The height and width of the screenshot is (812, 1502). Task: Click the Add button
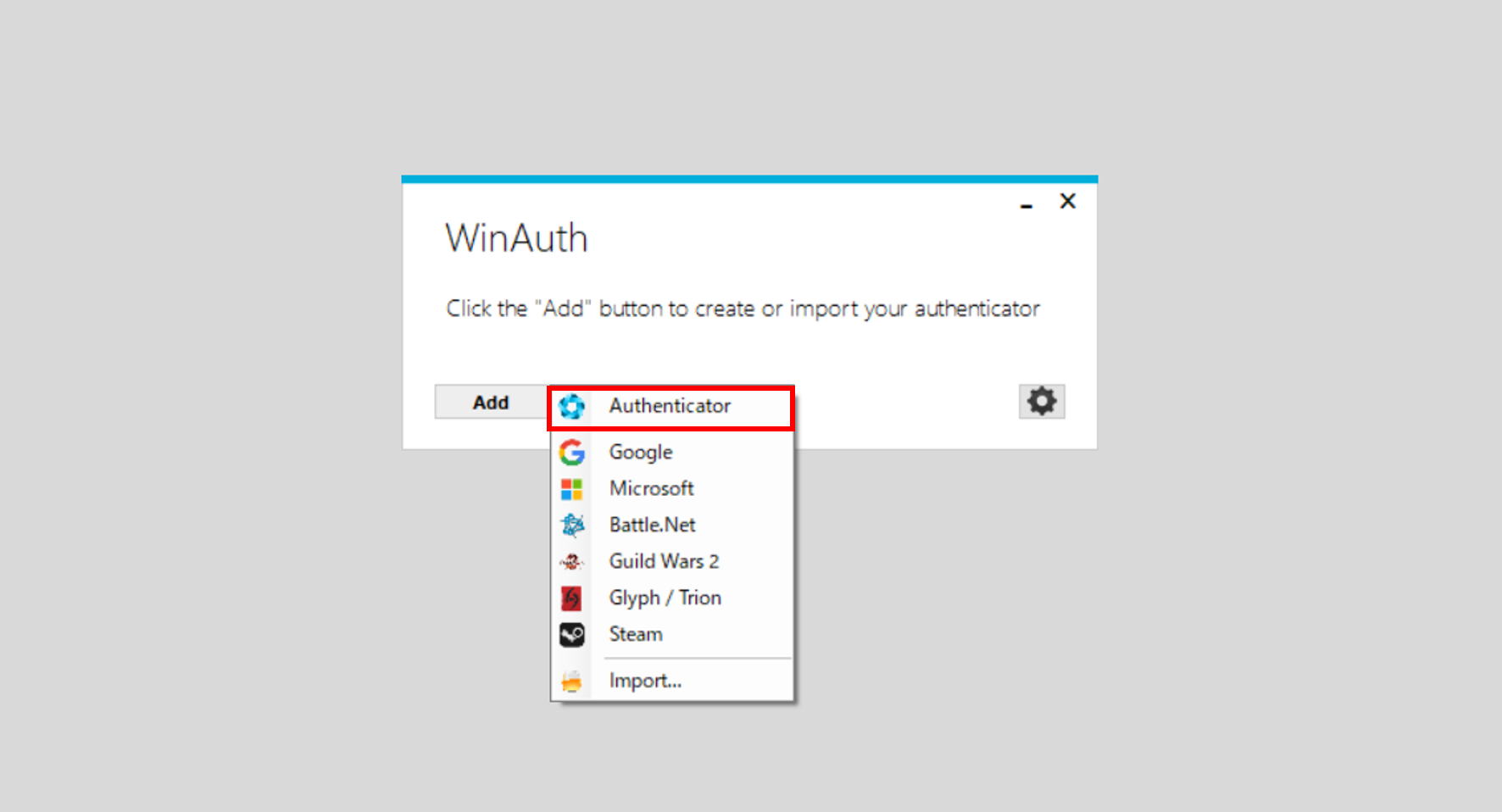tap(492, 402)
